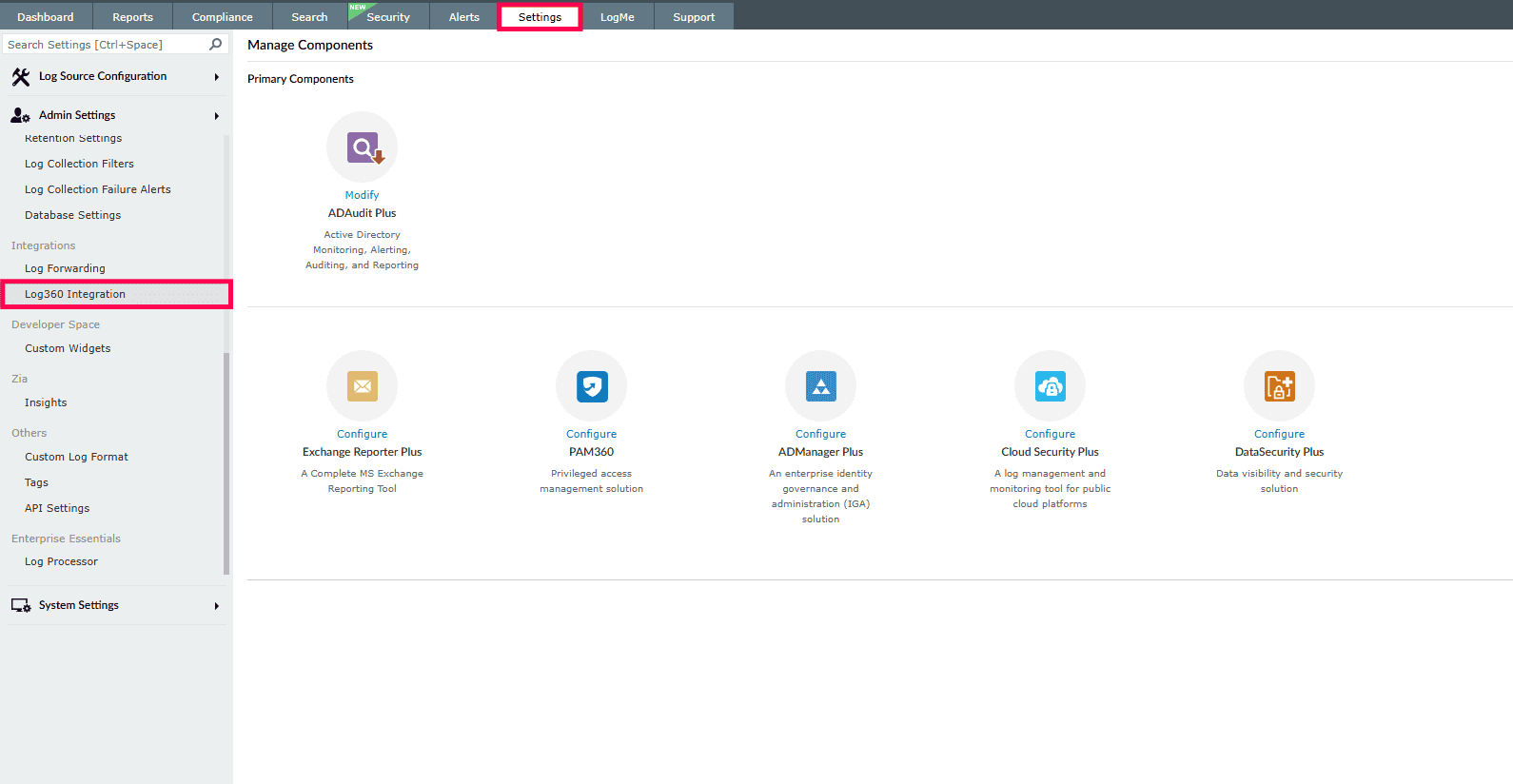Open Log Collection Filters

tap(79, 164)
